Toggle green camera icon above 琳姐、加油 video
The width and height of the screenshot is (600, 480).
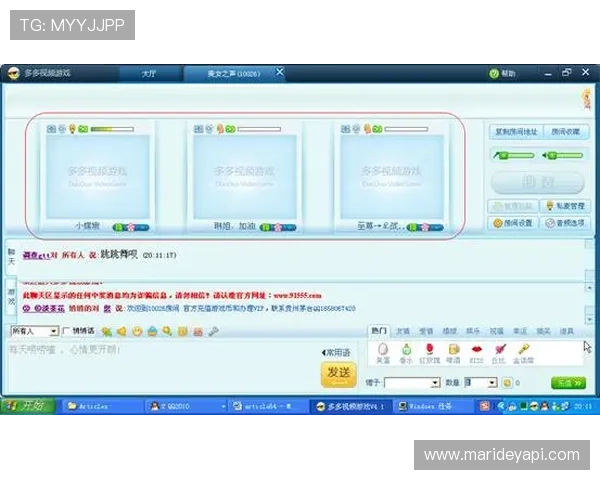coord(230,129)
